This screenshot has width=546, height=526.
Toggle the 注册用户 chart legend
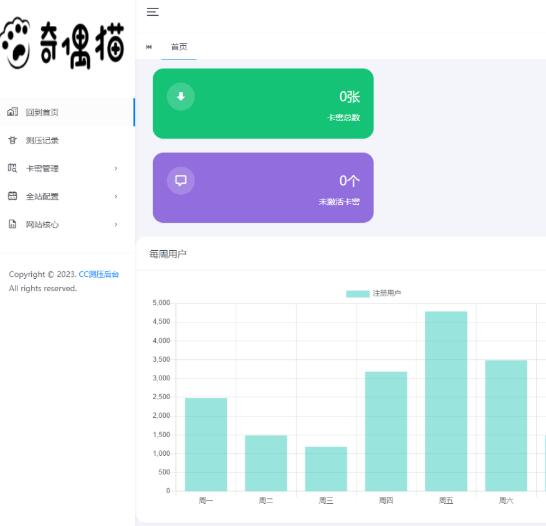click(373, 293)
